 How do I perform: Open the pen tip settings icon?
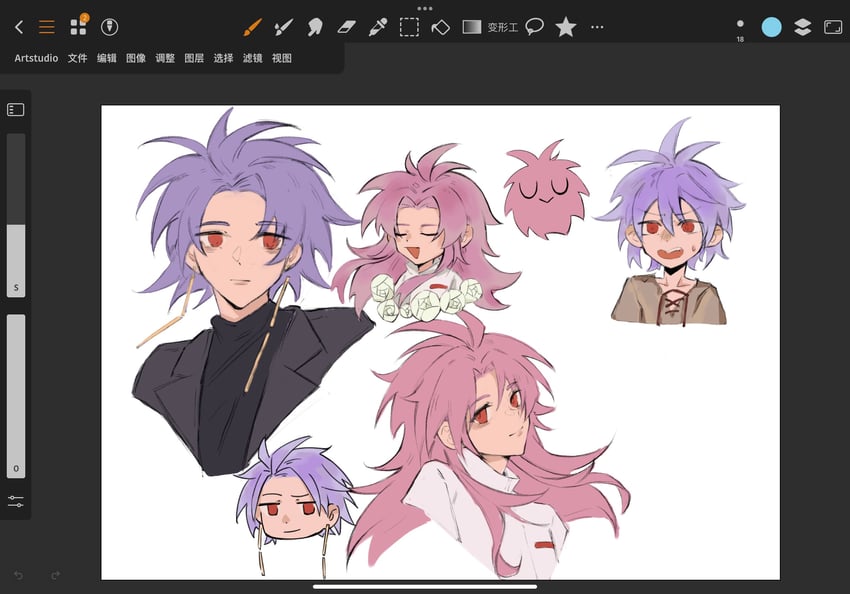tap(110, 27)
